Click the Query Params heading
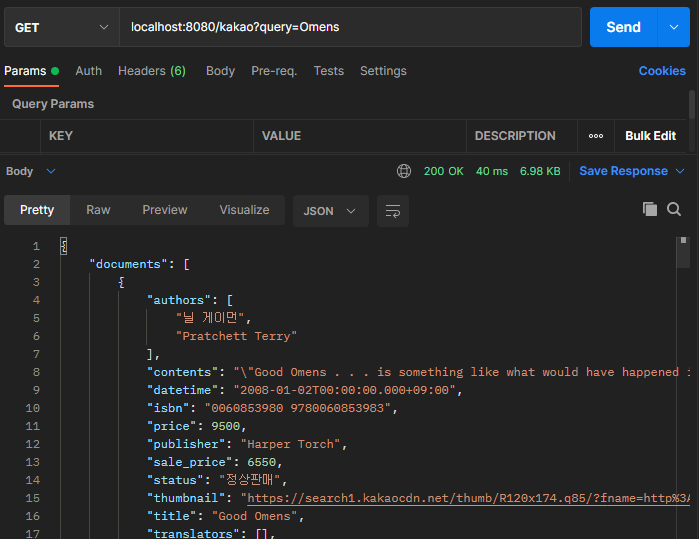699x539 pixels. (53, 104)
